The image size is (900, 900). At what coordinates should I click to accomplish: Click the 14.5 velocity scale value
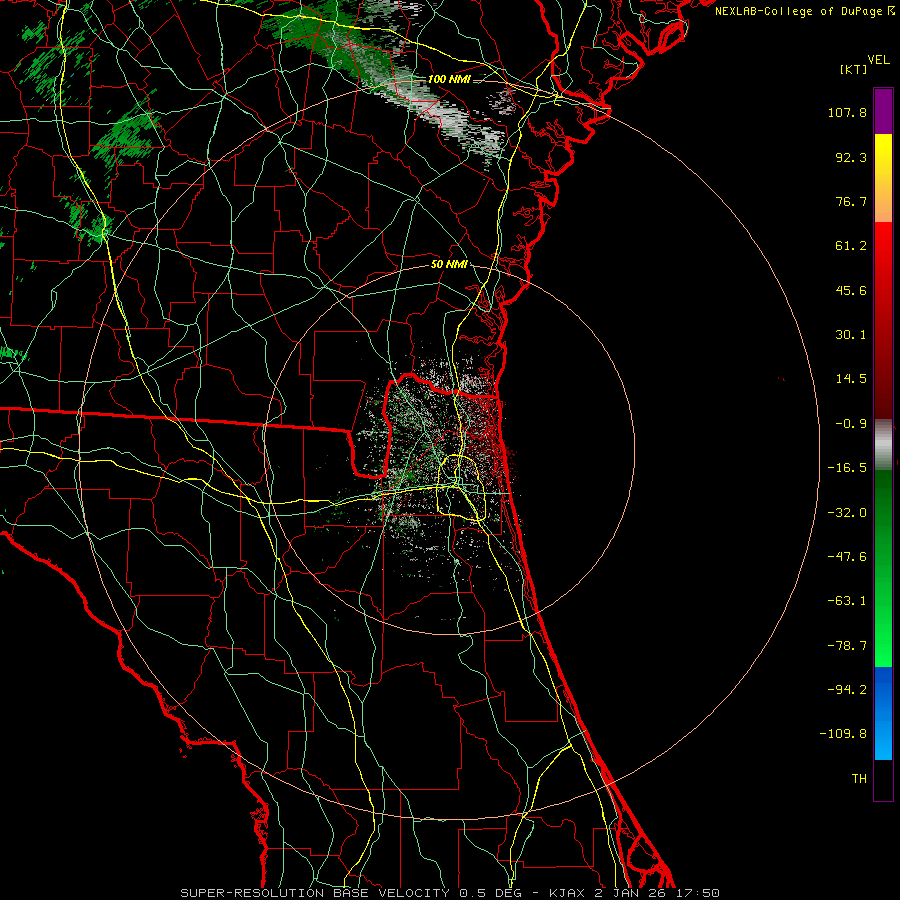point(851,379)
